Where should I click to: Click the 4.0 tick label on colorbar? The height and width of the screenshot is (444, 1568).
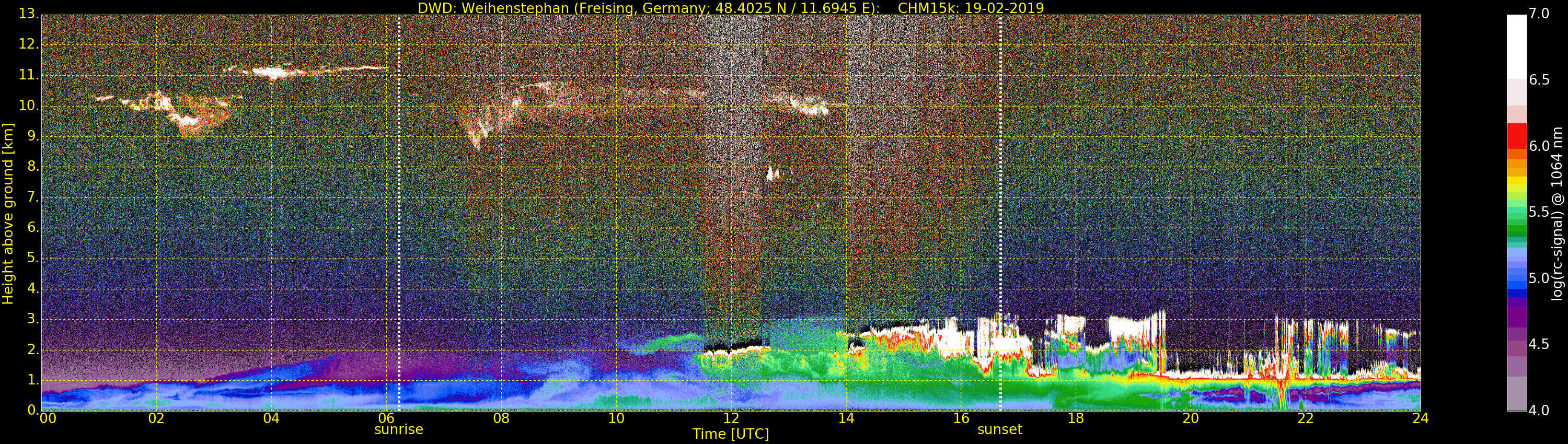1539,411
